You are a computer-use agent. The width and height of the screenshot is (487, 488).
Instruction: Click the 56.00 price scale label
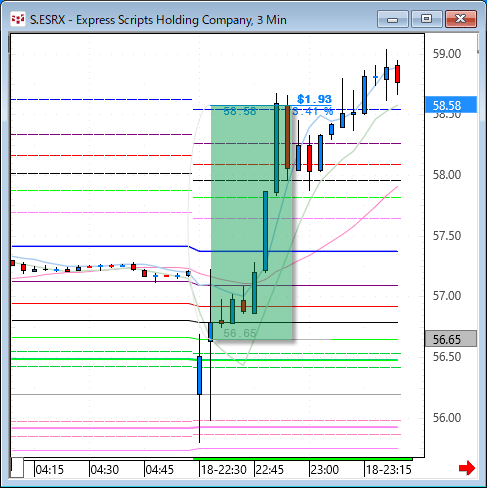[447, 417]
